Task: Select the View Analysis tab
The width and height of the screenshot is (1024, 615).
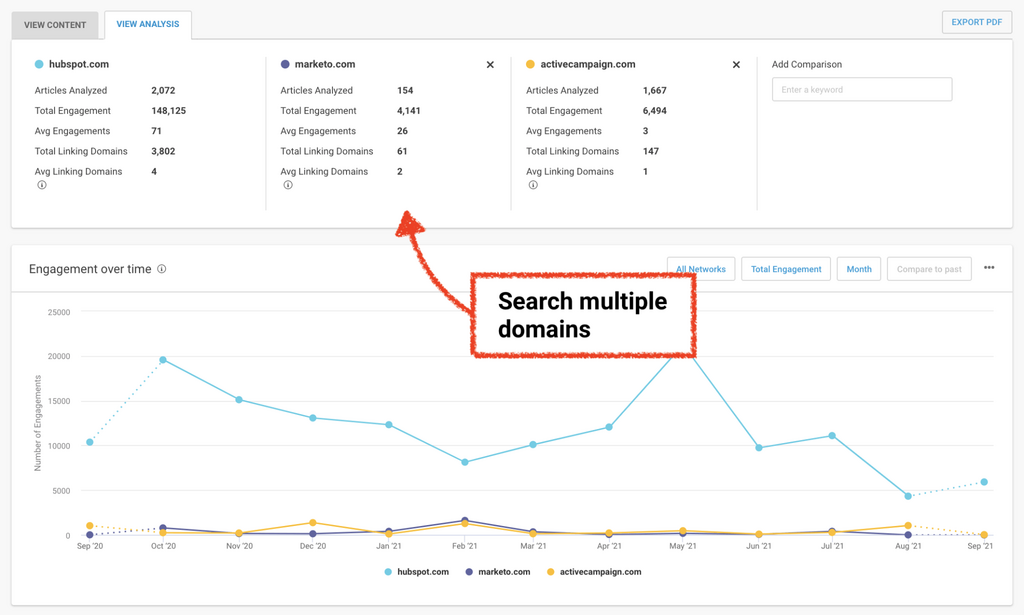Action: [x=148, y=24]
